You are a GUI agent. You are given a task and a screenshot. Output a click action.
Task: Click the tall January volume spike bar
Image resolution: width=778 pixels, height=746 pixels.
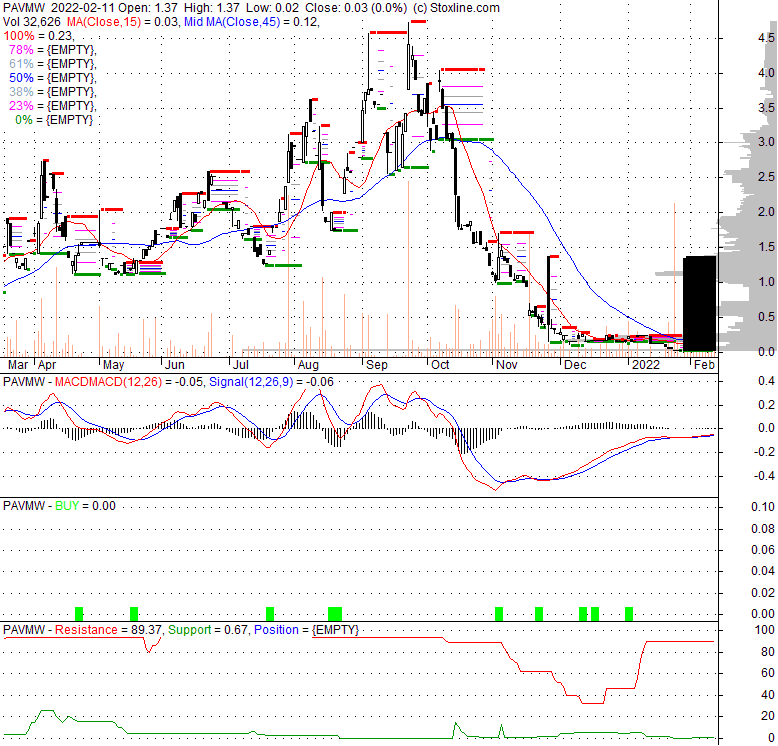(674, 280)
